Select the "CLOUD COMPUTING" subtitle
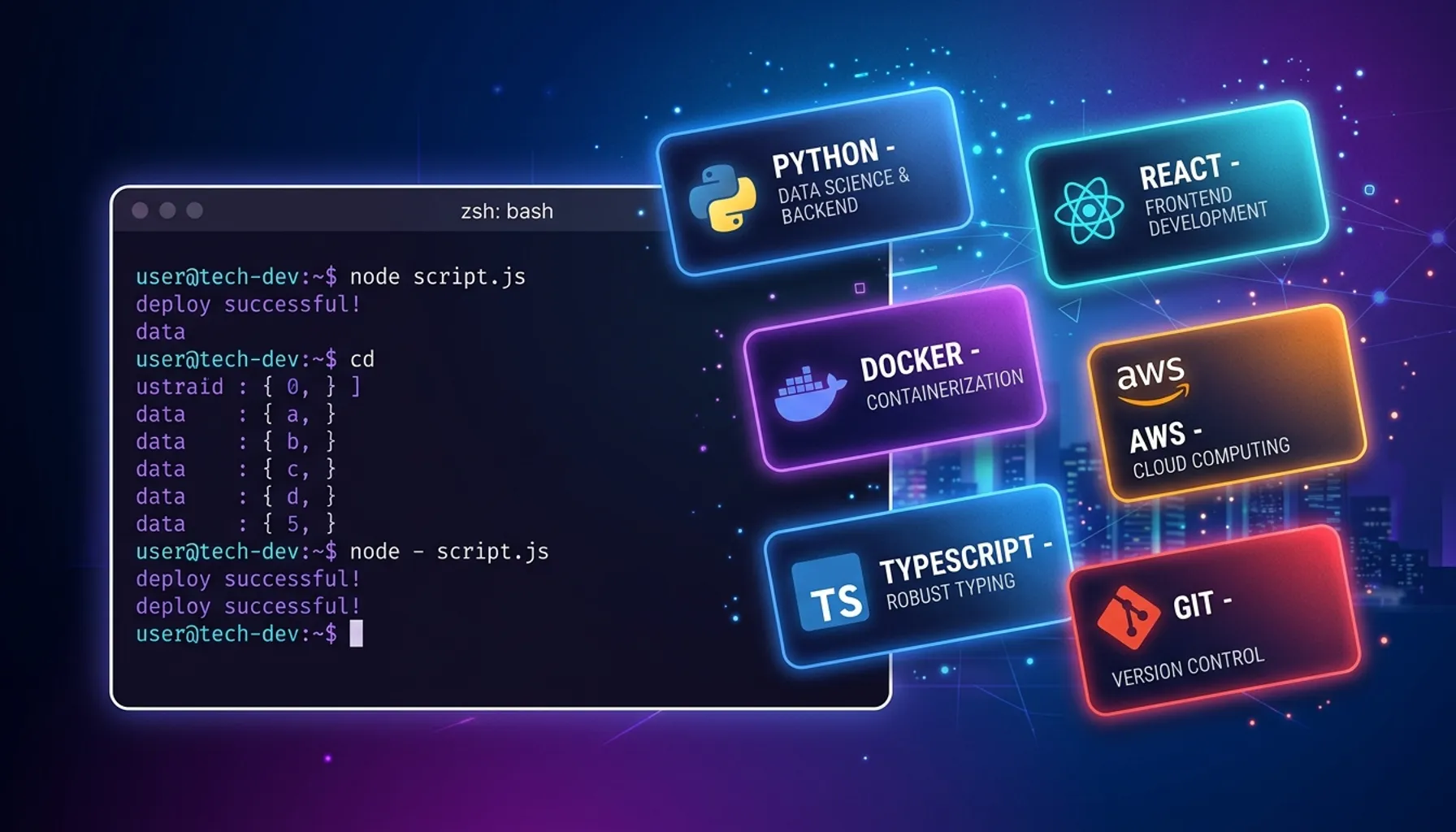1456x832 pixels. [1211, 458]
